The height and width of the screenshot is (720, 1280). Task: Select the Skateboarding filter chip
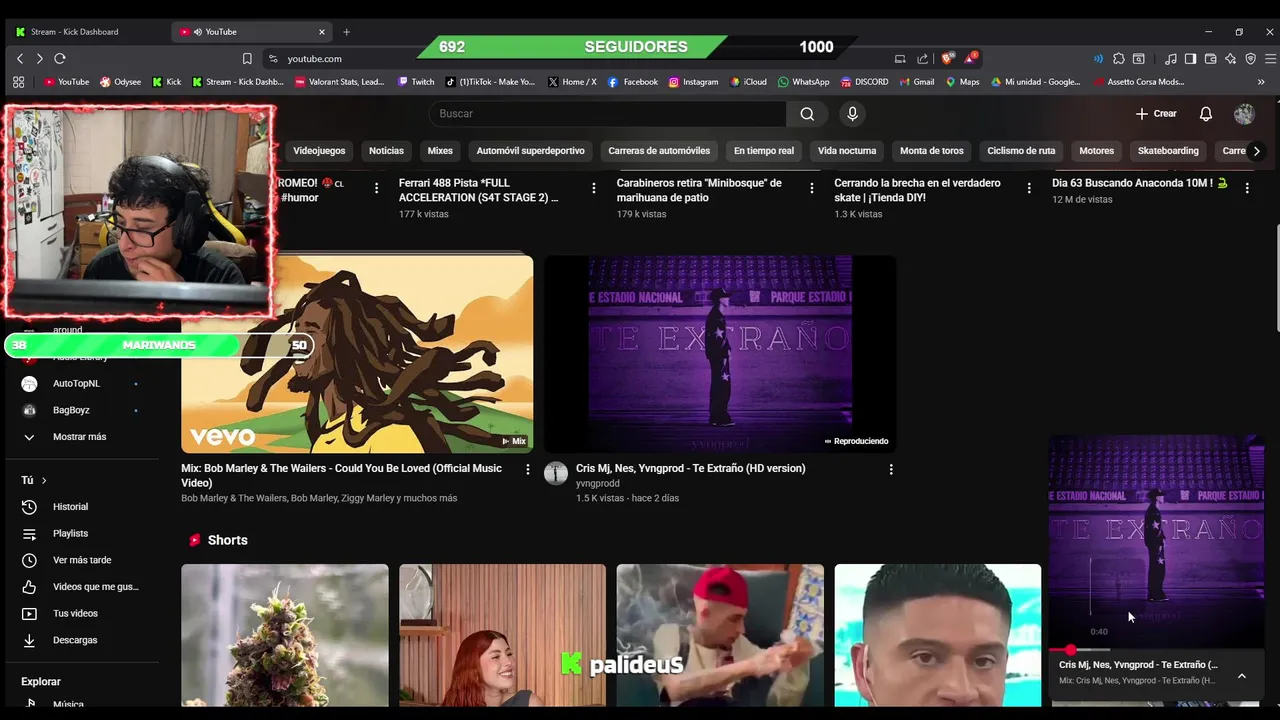click(x=1168, y=151)
